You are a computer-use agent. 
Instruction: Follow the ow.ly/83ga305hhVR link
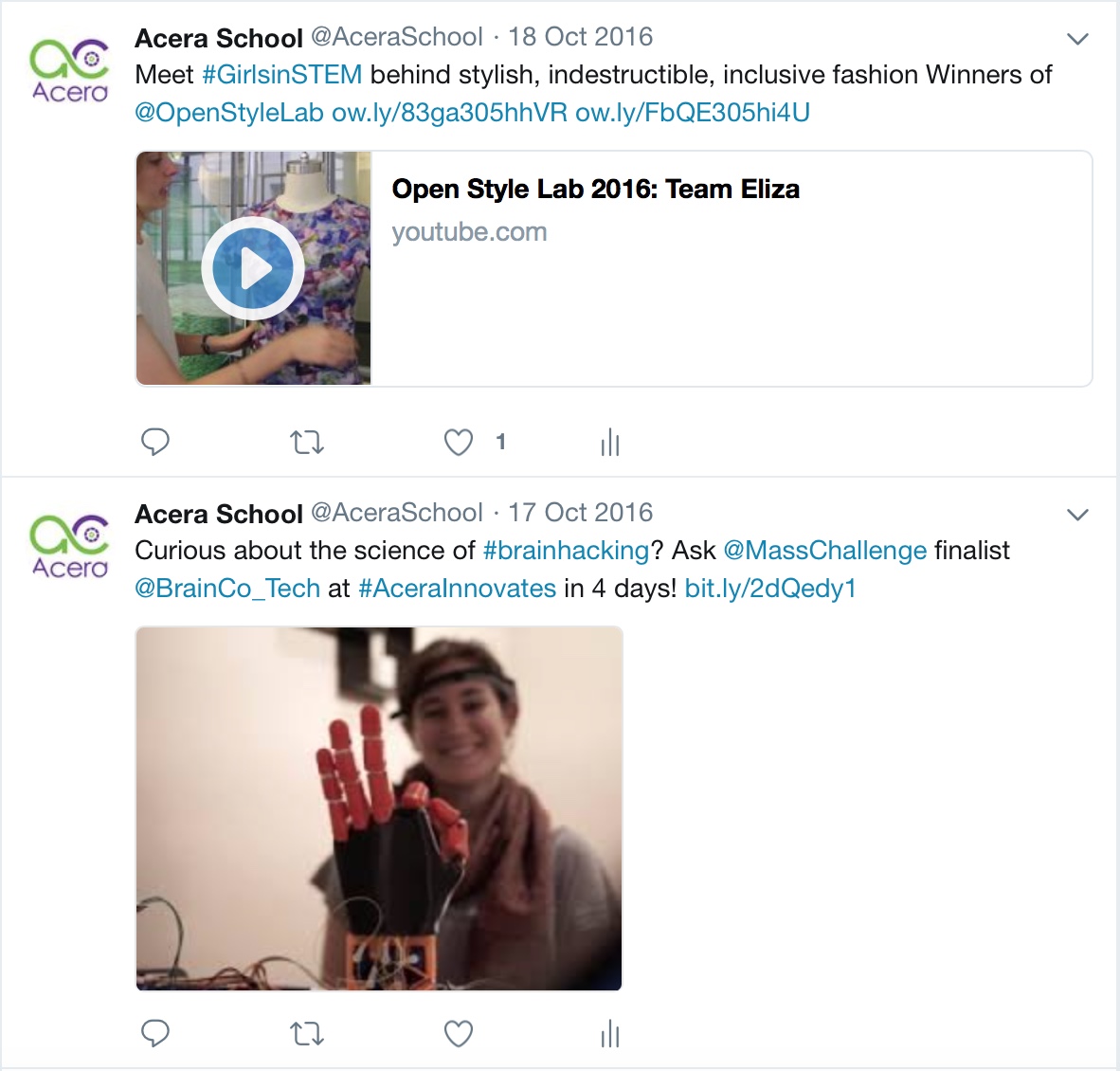[x=450, y=112]
